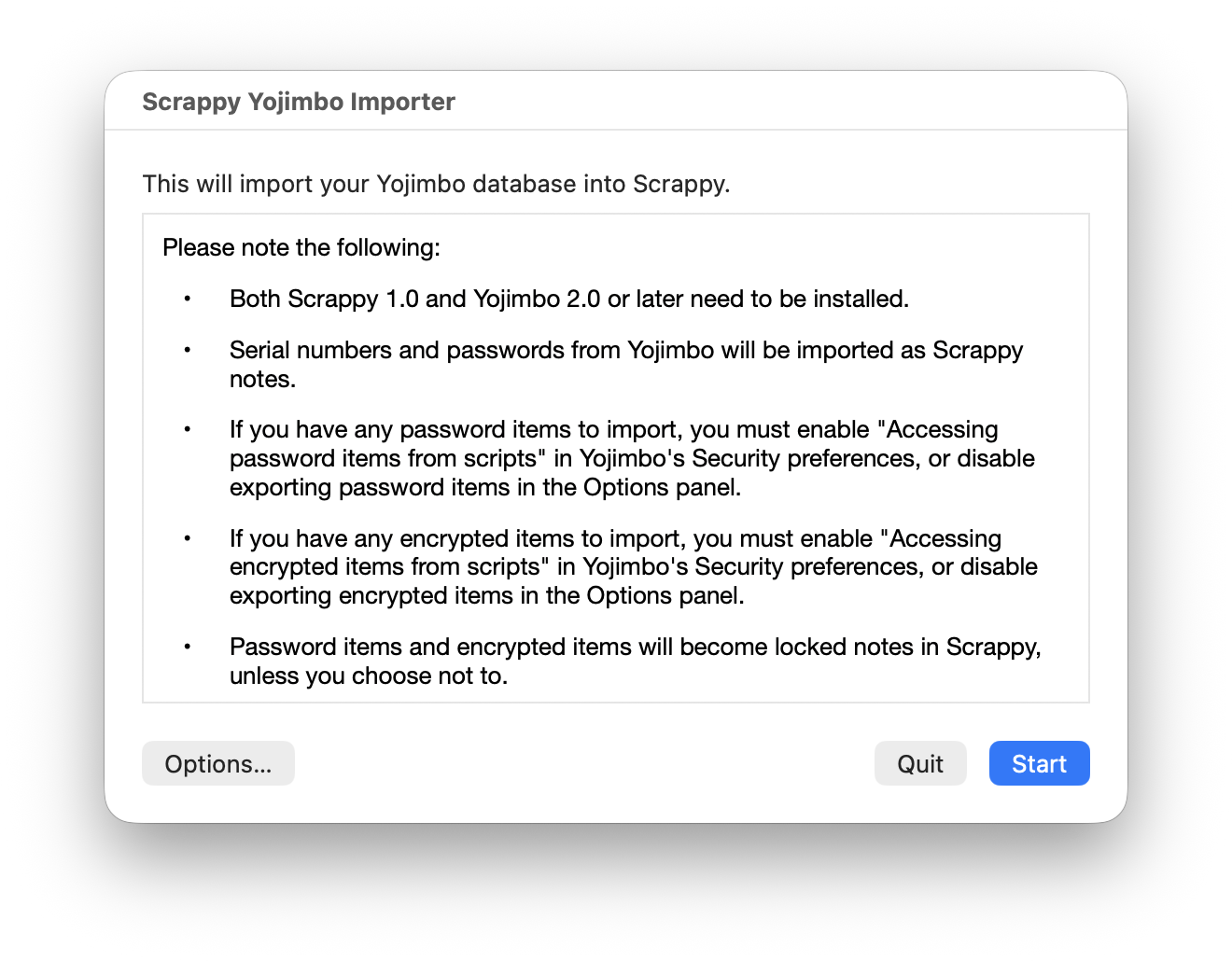The width and height of the screenshot is (1232, 961).
Task: Select the locked notes bullet point
Action: [x=635, y=661]
